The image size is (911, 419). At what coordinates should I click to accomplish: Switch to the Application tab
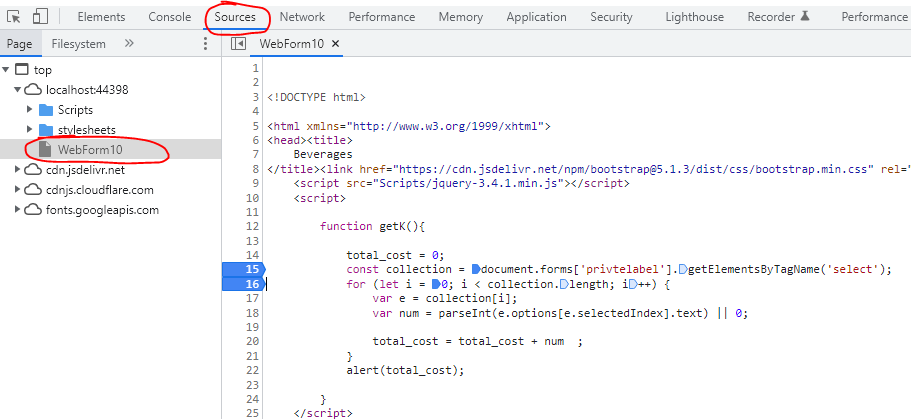tap(536, 17)
